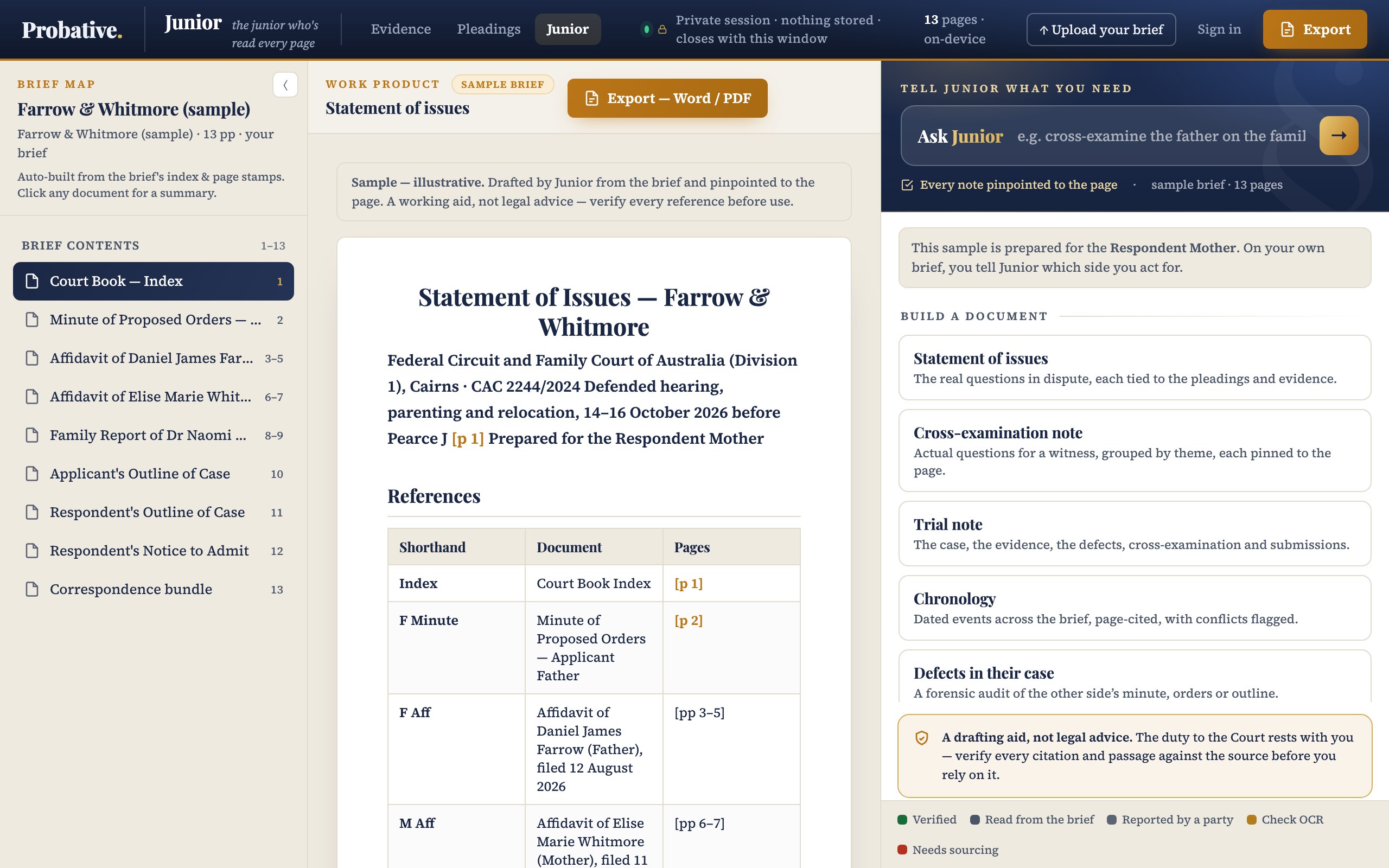
Task: Click [pp 6–7] in M Aff row
Action: [699, 823]
